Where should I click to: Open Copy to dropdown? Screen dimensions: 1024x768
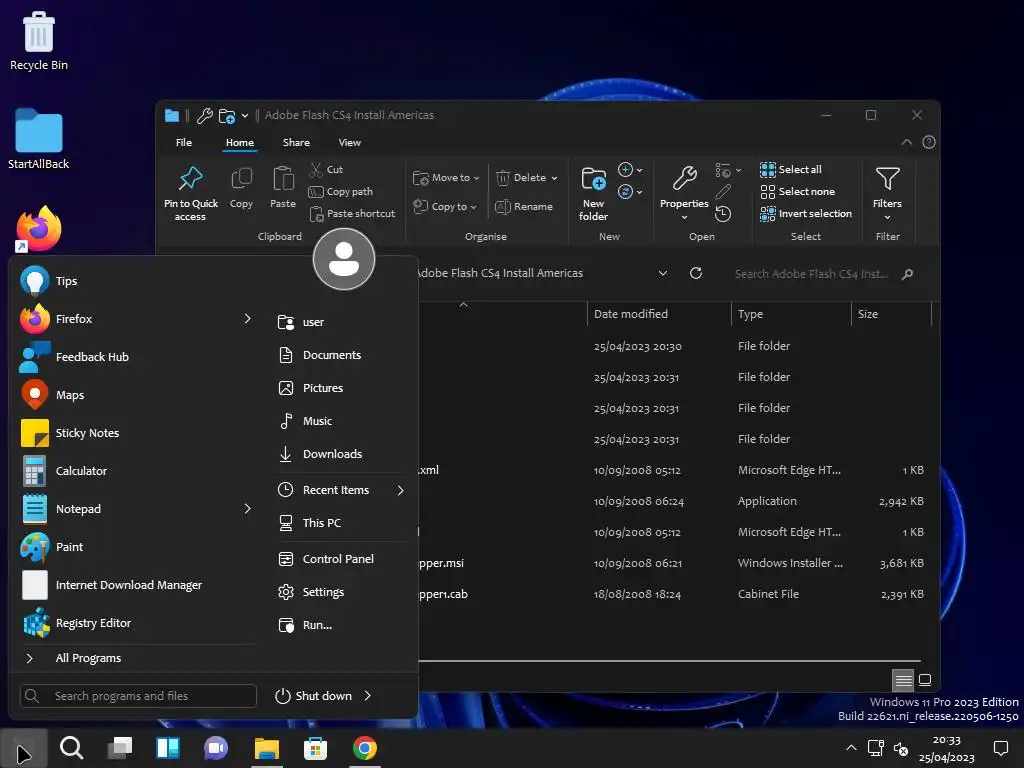pyautogui.click(x=445, y=206)
